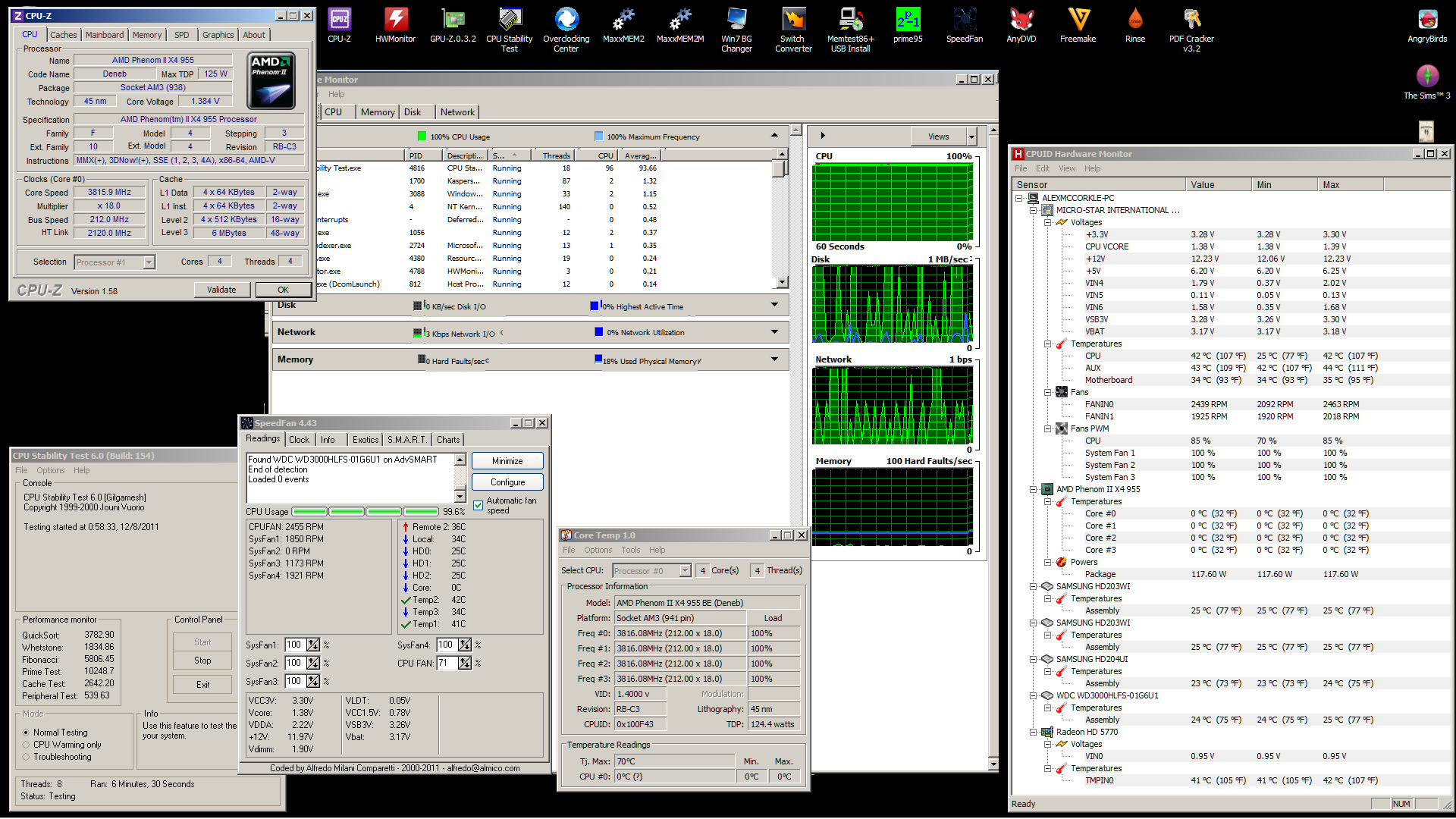The height and width of the screenshot is (819, 1456).
Task: Expand the Memory section in Resource Monitor
Action: [x=774, y=359]
